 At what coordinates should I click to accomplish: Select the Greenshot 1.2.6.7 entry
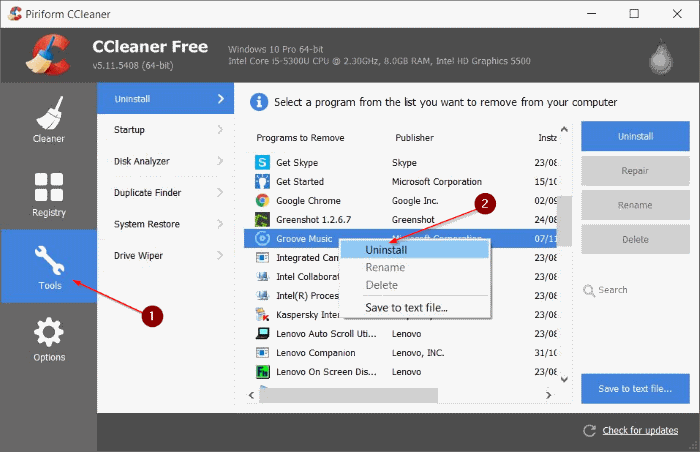click(x=400, y=220)
